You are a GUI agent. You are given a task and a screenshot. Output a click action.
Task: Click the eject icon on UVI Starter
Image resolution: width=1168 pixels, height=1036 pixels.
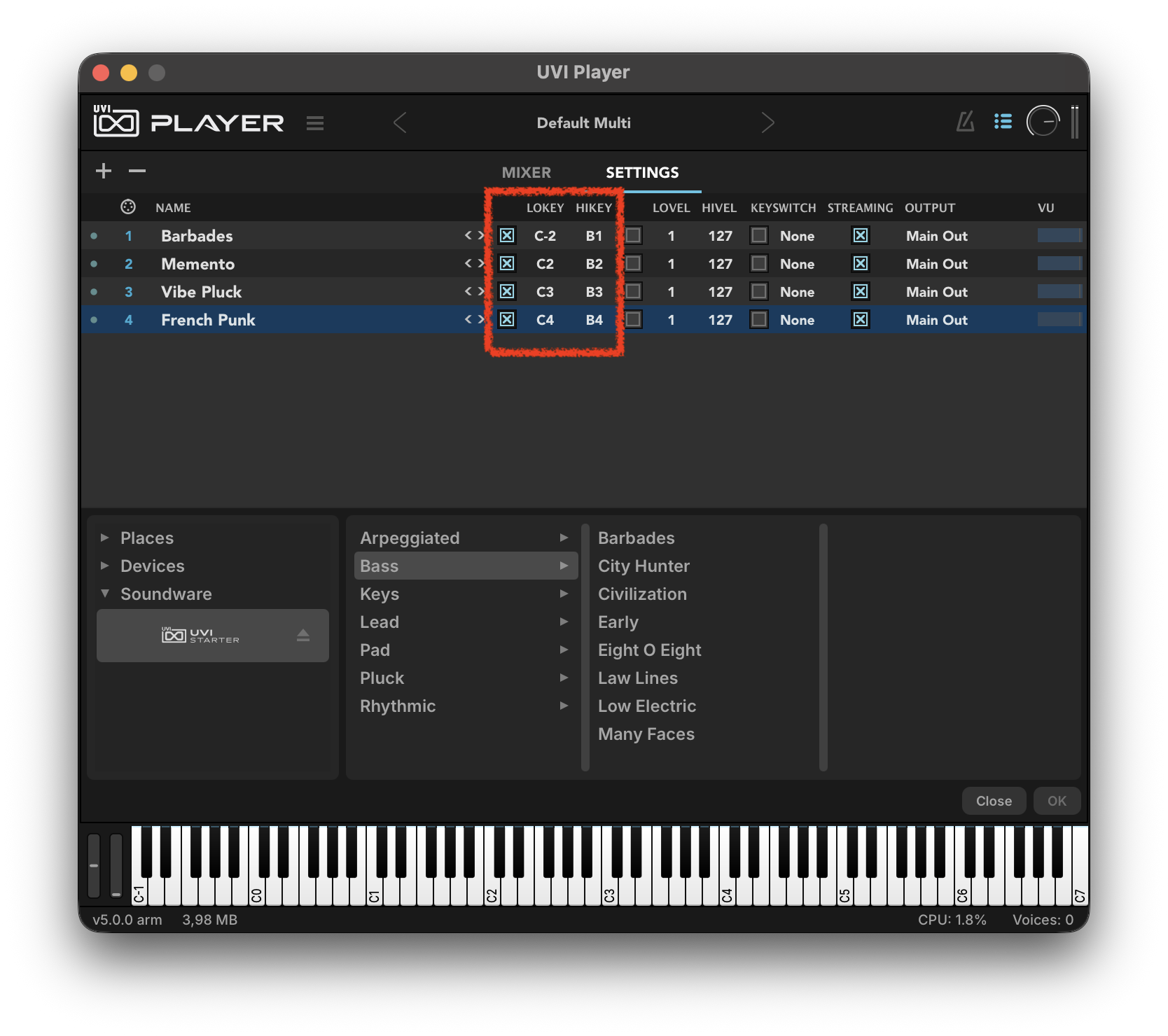coord(303,635)
